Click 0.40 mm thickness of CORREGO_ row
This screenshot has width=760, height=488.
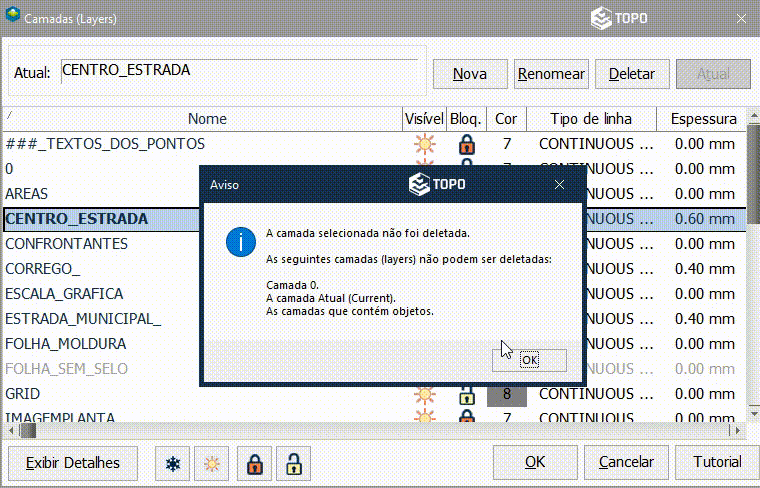pyautogui.click(x=704, y=269)
